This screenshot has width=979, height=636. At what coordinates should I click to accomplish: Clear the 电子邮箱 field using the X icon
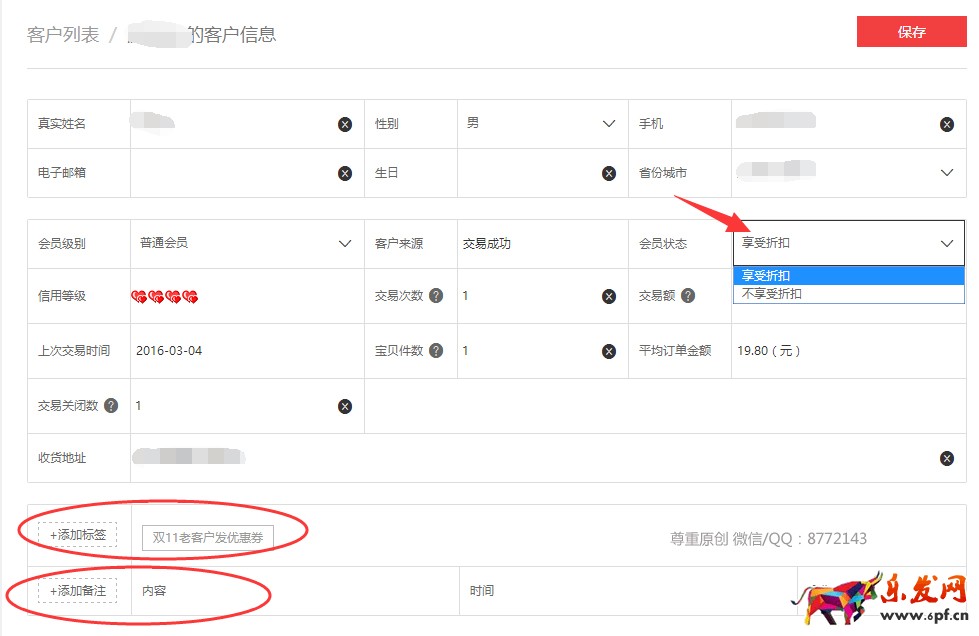[345, 173]
